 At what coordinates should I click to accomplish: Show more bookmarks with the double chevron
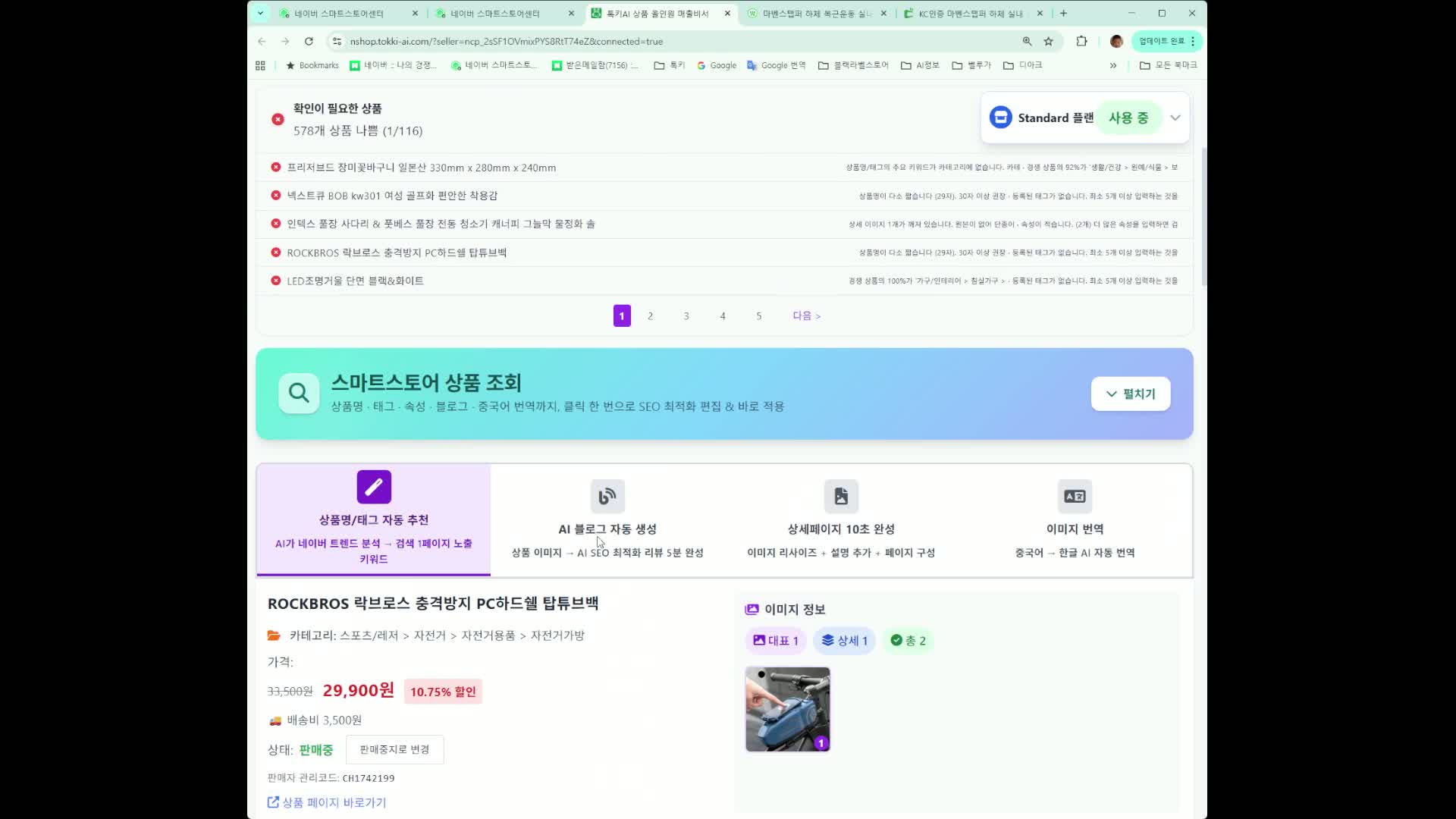coord(1112,65)
